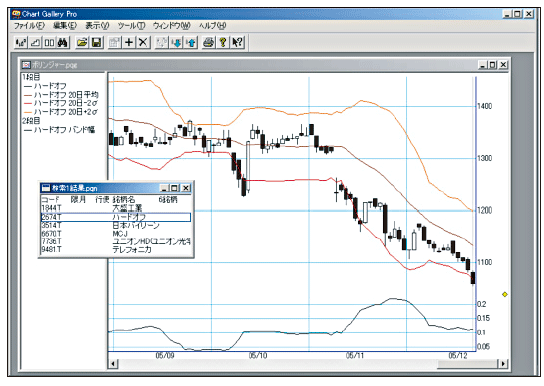Viewport: 544px width, 386px height.
Task: Click the X delete icon in toolbar
Action: tap(143, 43)
